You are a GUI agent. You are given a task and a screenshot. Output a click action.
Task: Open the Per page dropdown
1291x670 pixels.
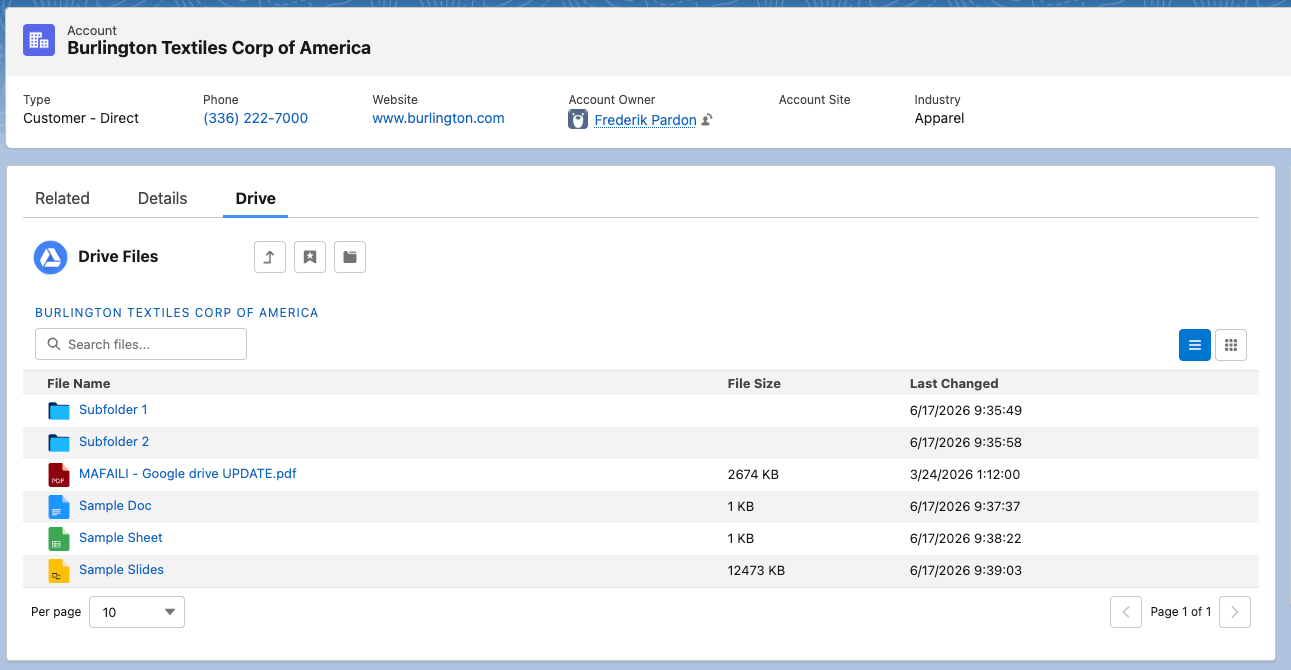tap(137, 612)
